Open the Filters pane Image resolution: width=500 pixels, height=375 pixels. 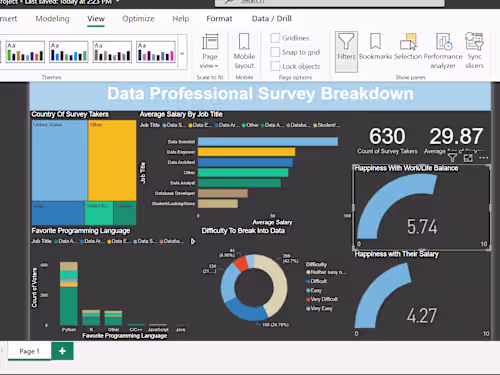(346, 51)
